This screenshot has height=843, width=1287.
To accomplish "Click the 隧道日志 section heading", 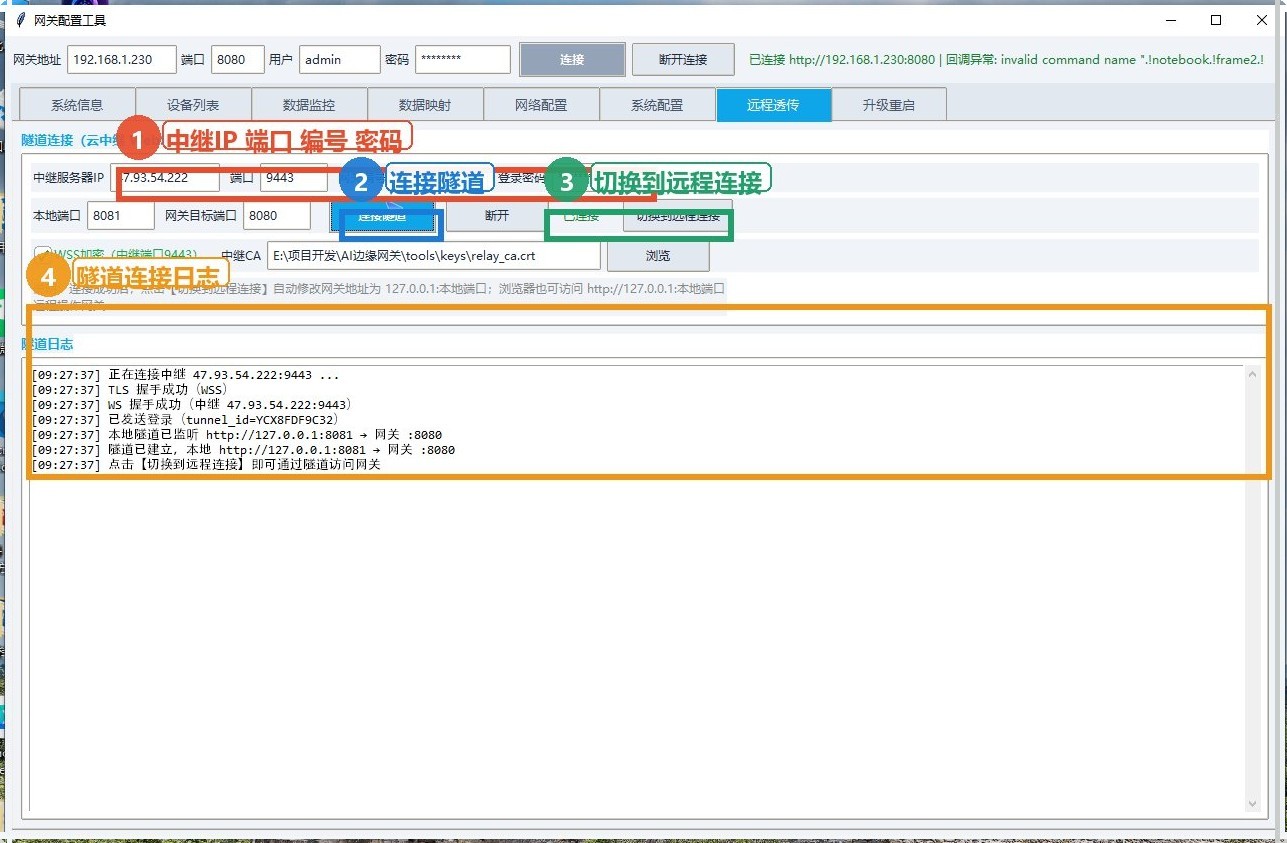I will [x=47, y=344].
